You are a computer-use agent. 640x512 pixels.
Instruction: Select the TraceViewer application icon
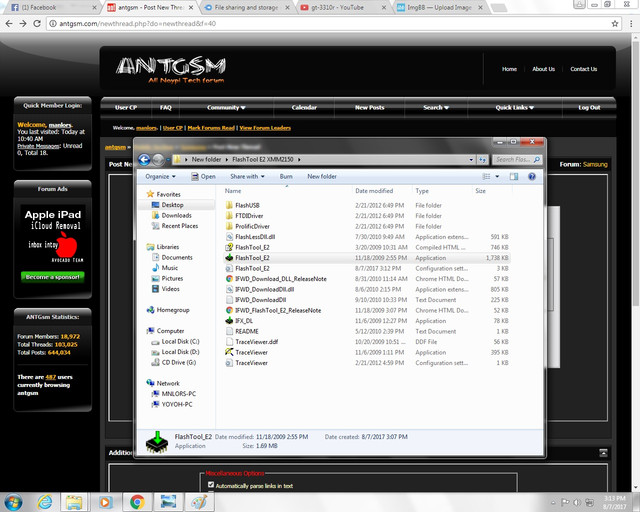[229, 352]
